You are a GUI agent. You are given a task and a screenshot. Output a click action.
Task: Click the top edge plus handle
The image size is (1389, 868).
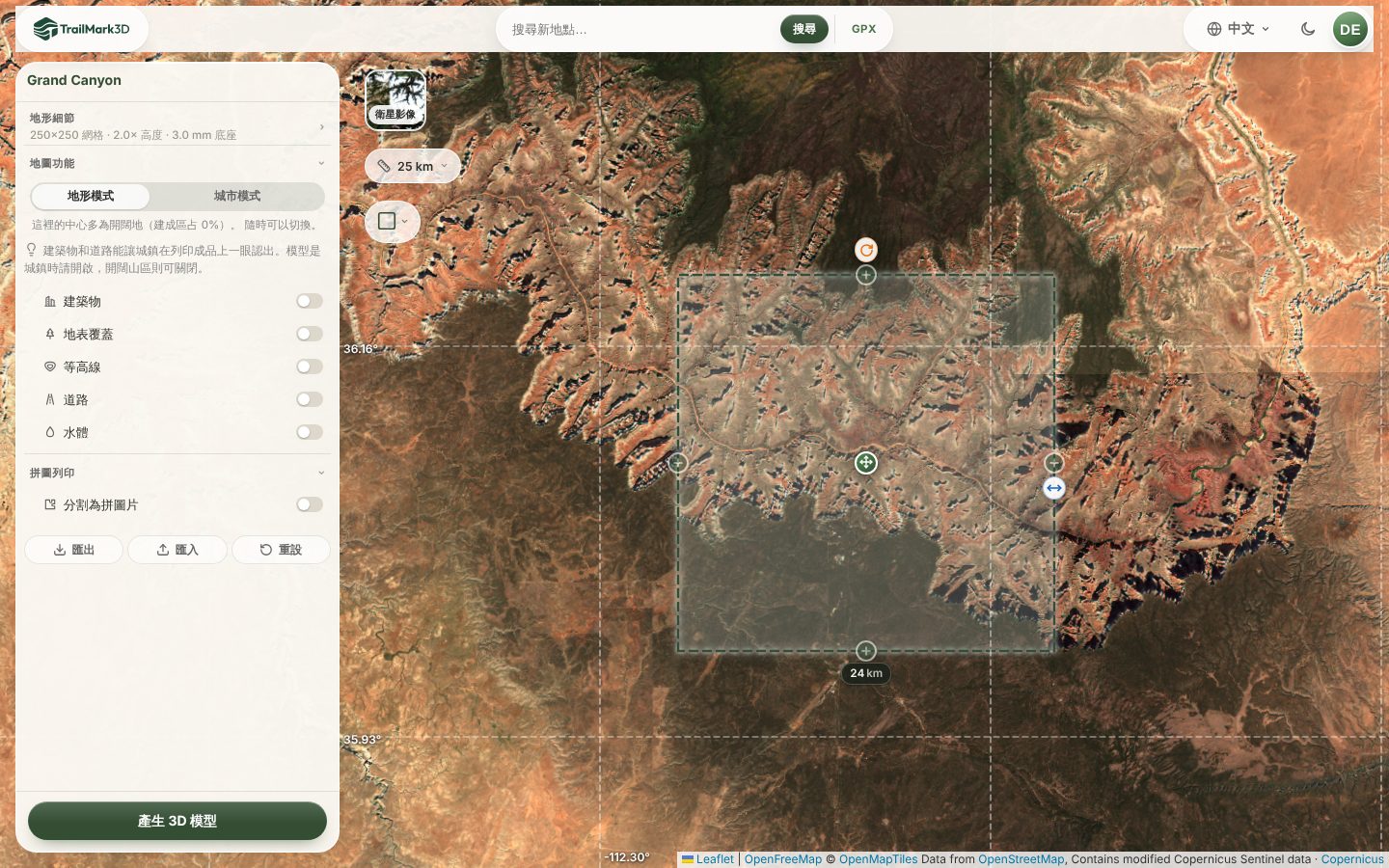(866, 275)
